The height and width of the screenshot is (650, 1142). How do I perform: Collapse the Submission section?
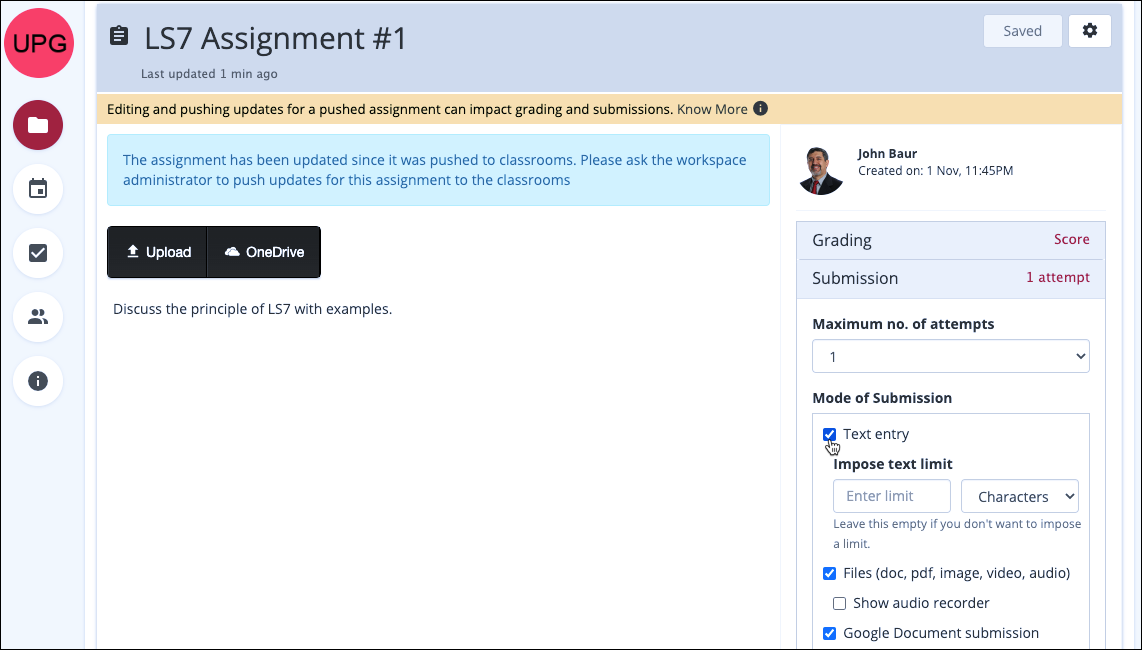950,278
